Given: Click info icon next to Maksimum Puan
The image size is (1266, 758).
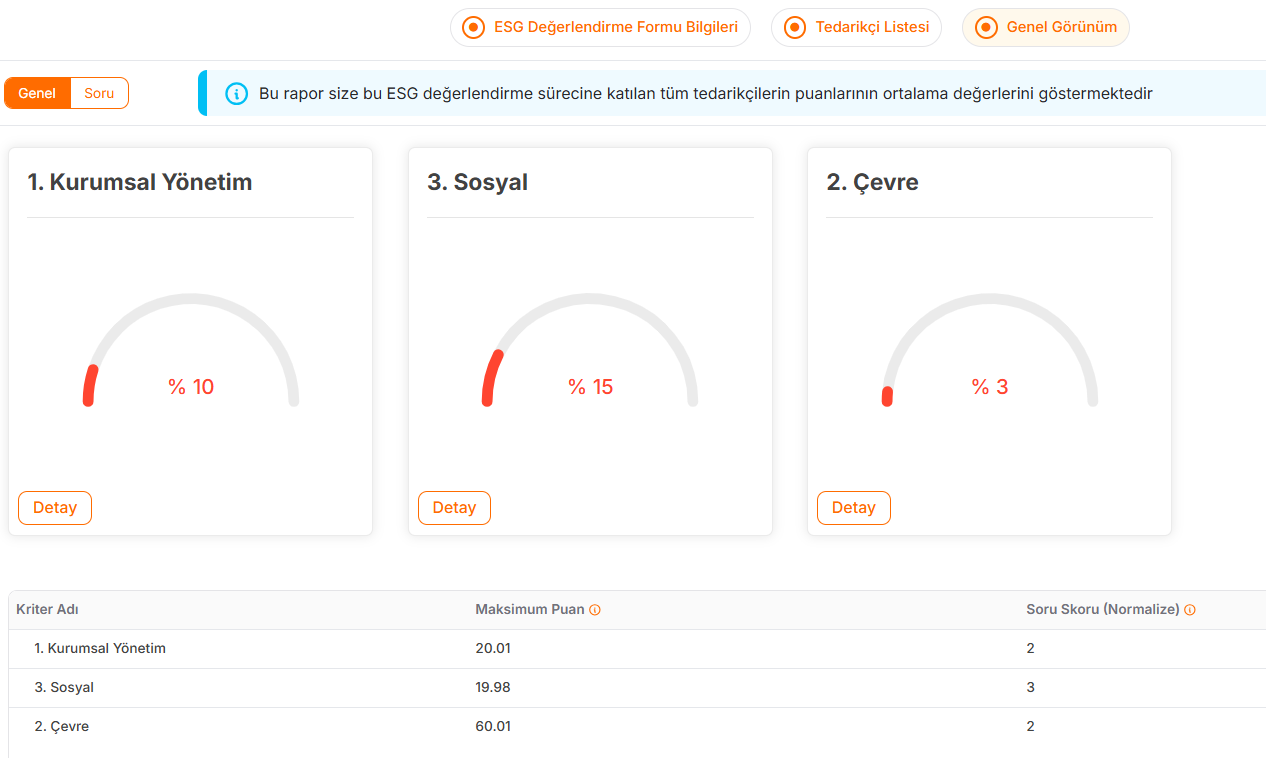Looking at the screenshot, I should [x=595, y=610].
